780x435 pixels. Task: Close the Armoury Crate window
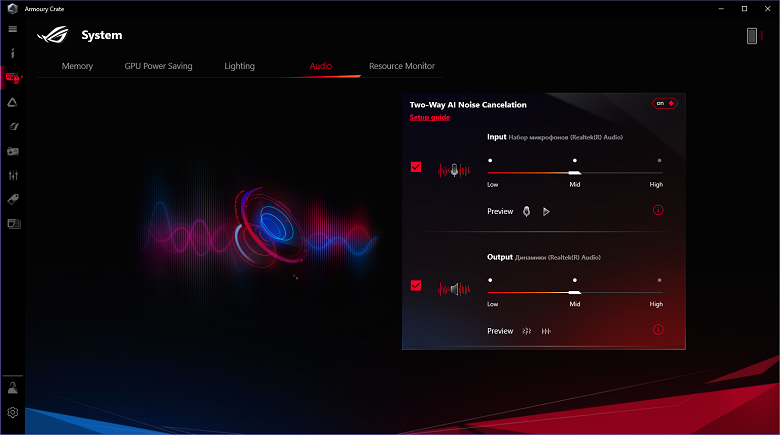(768, 8)
